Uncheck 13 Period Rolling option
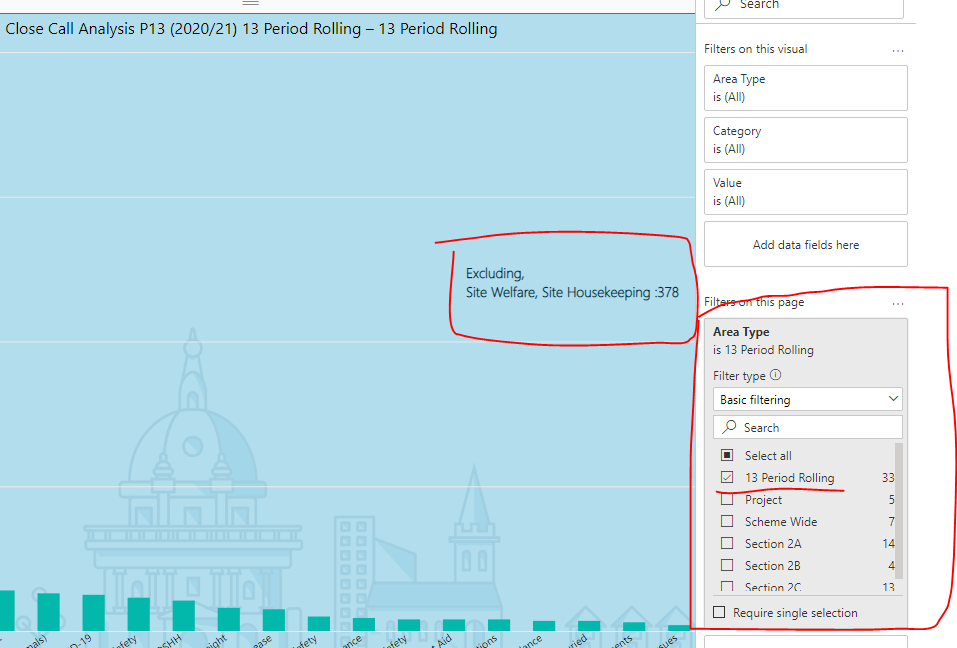 click(727, 477)
